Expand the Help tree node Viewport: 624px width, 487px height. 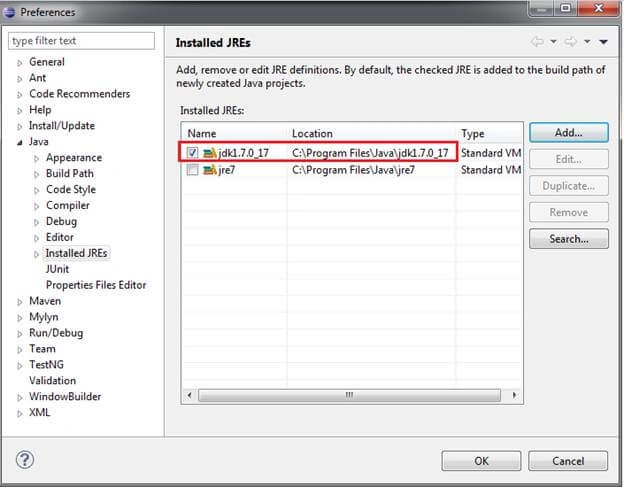pos(20,111)
